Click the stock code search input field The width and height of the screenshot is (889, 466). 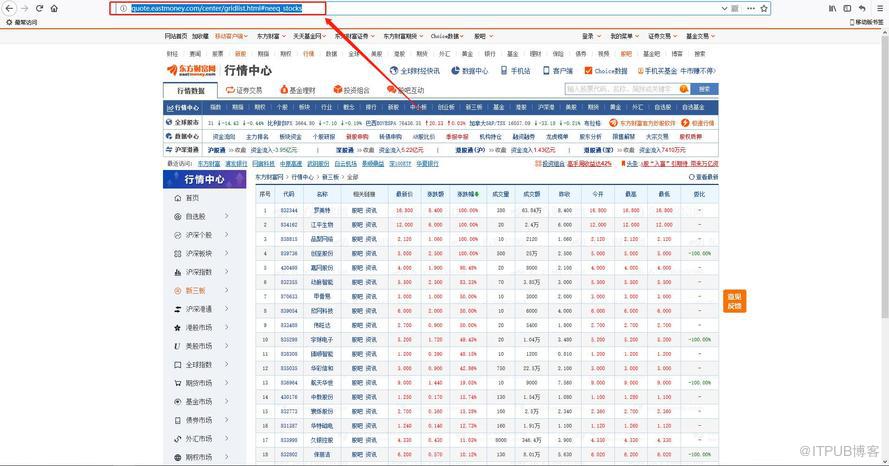click(x=622, y=89)
